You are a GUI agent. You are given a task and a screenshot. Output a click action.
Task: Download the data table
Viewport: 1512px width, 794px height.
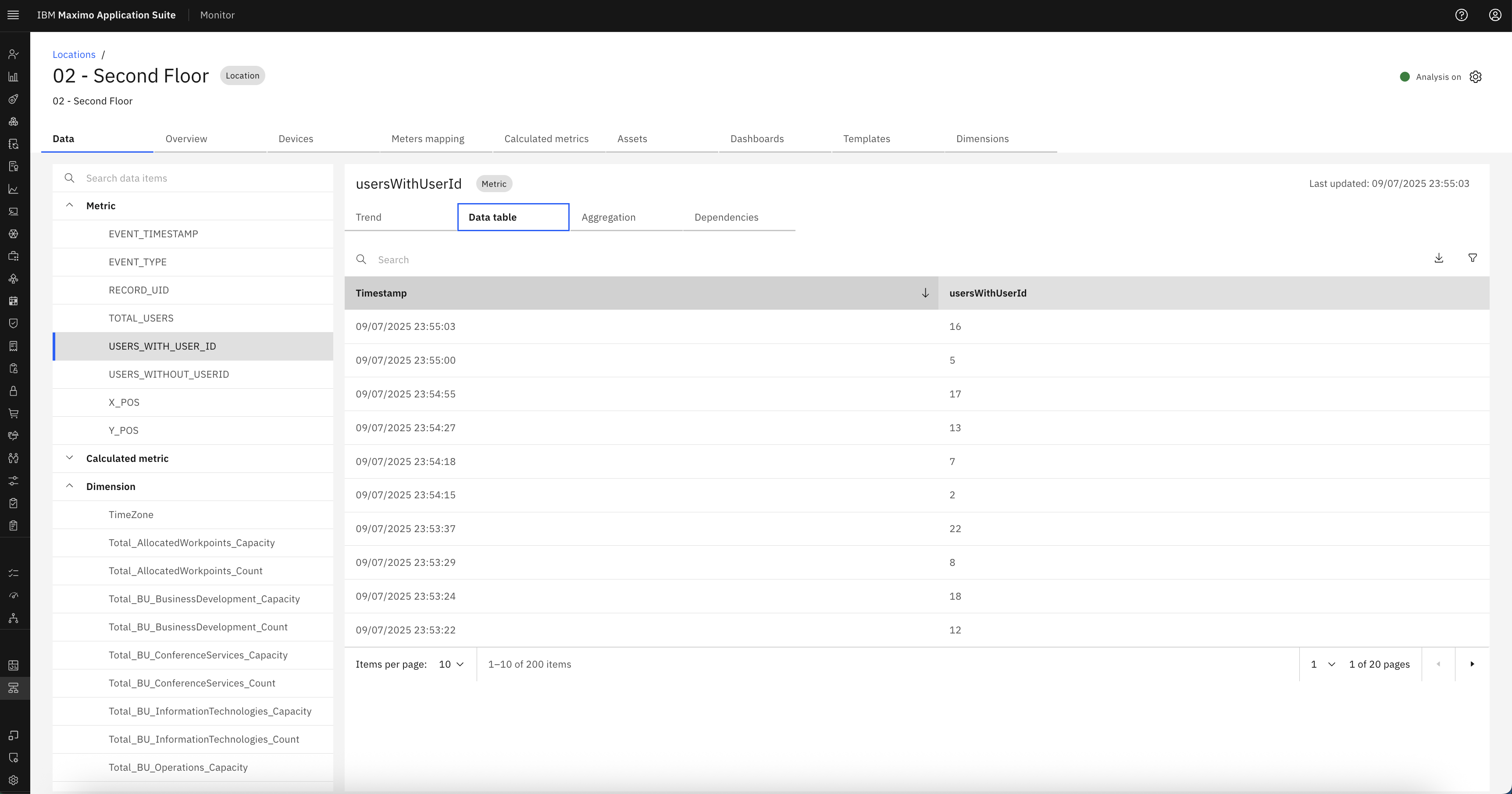click(x=1439, y=258)
